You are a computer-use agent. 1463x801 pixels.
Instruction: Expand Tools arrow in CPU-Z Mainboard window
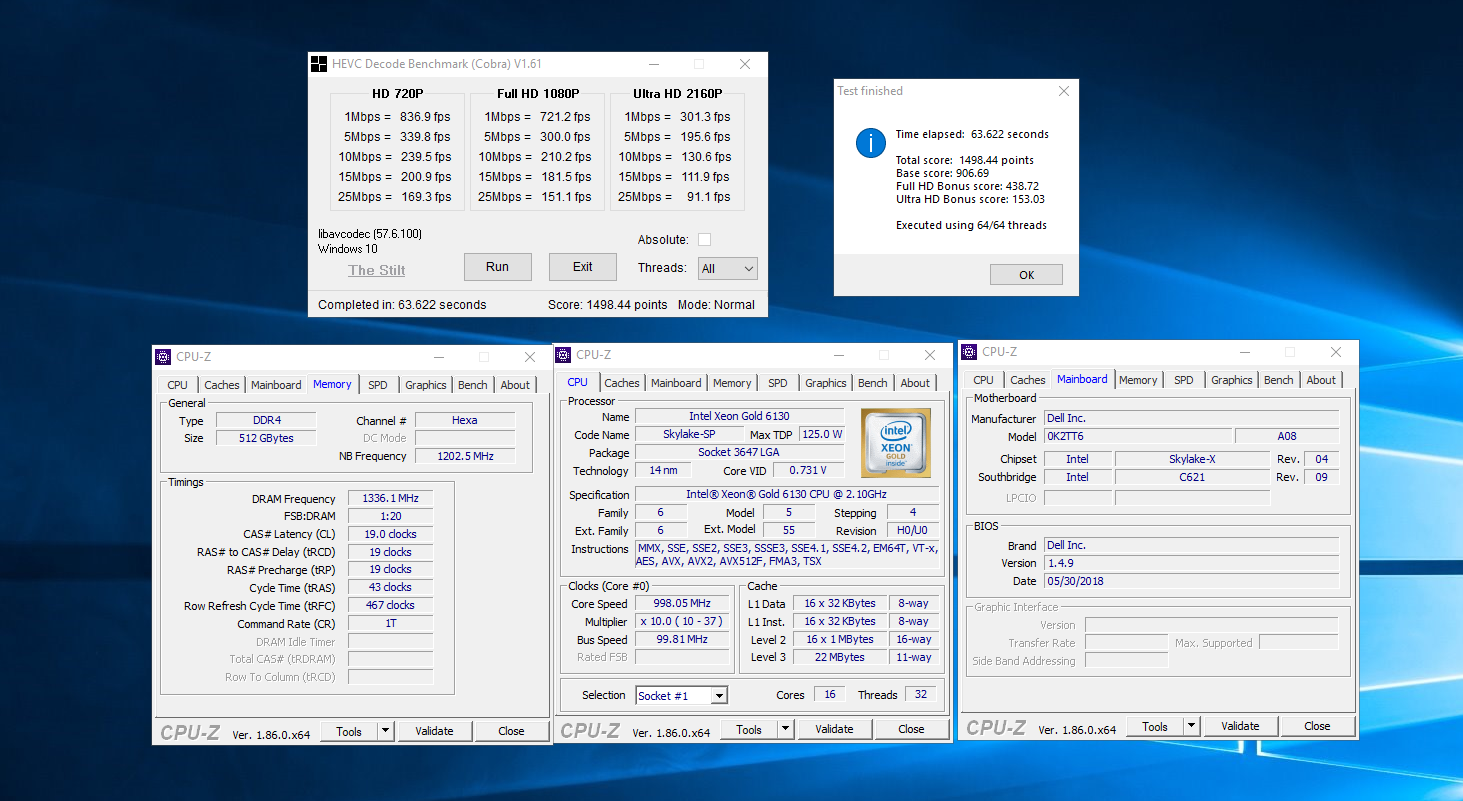[1191, 726]
